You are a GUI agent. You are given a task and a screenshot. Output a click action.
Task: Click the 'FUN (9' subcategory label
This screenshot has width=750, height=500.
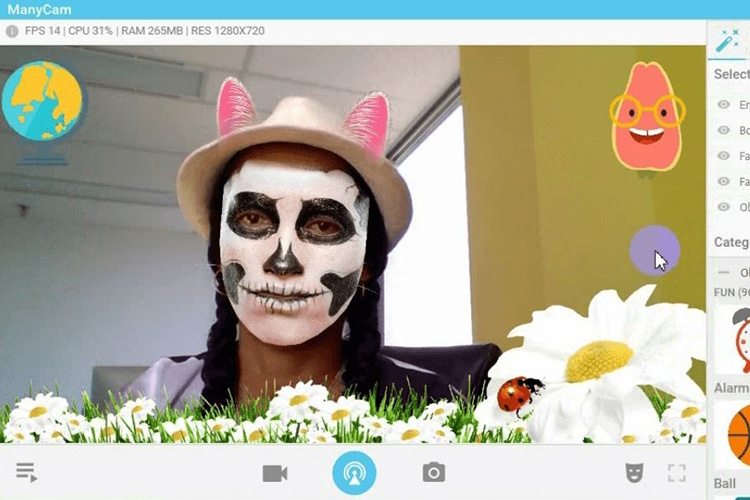(732, 292)
